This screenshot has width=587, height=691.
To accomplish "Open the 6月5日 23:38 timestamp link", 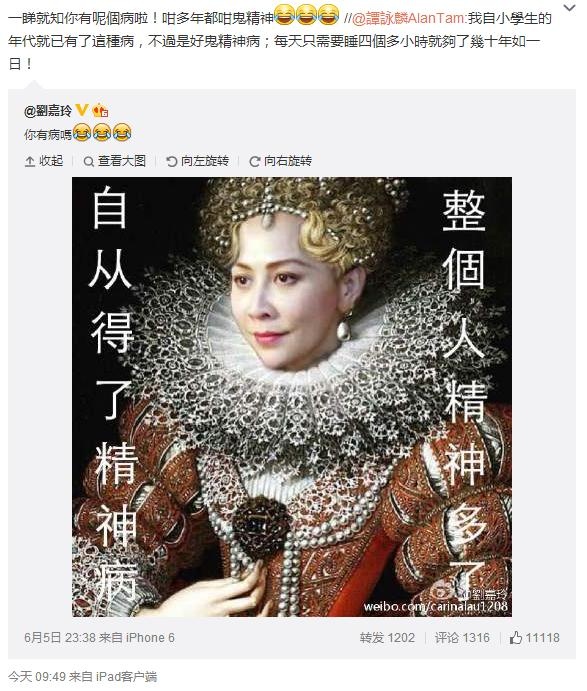I will pyautogui.click(x=60, y=638).
